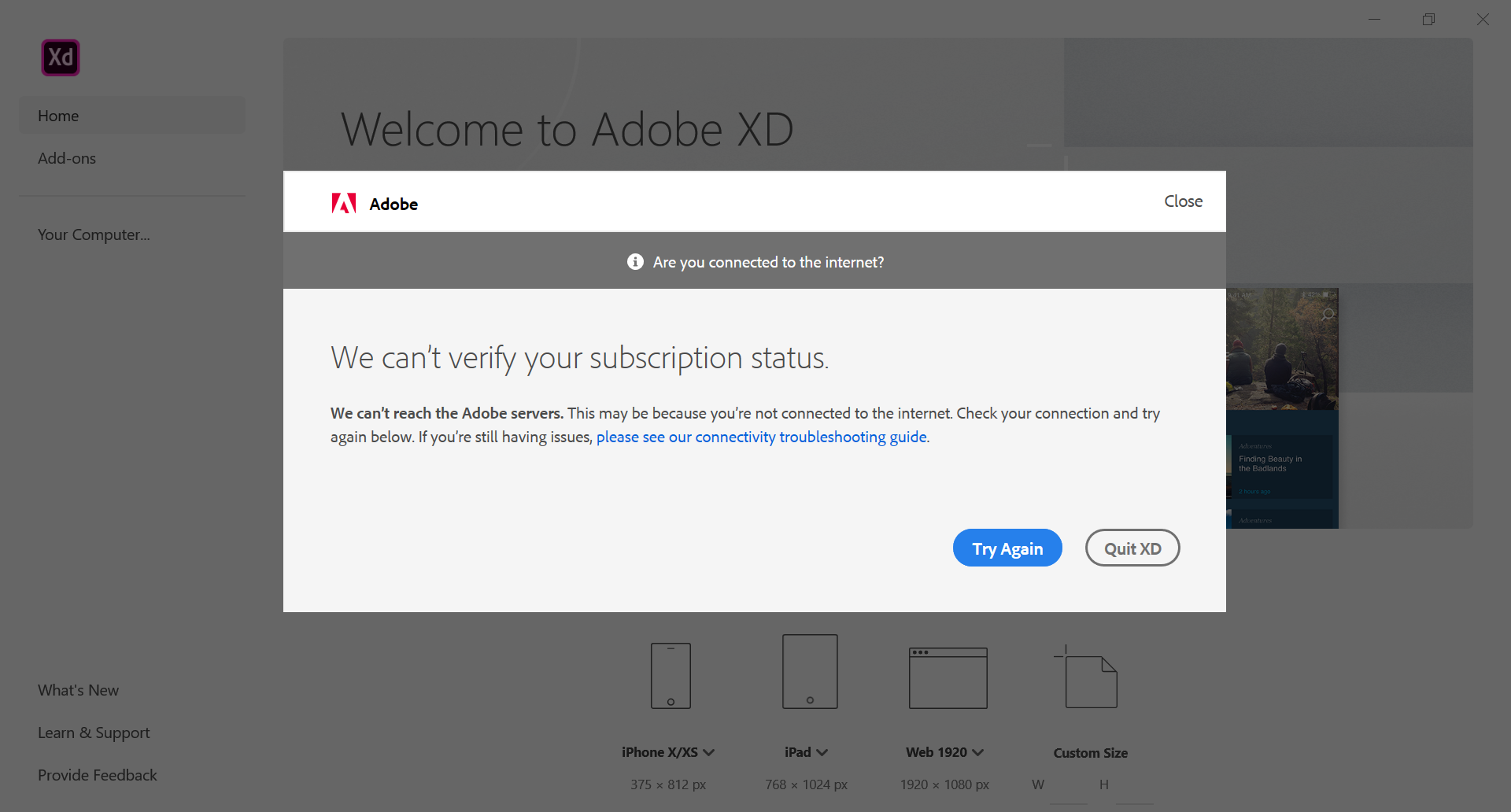1511x812 pixels.
Task: Open Provide Feedback in the sidebar
Action: coord(98,775)
